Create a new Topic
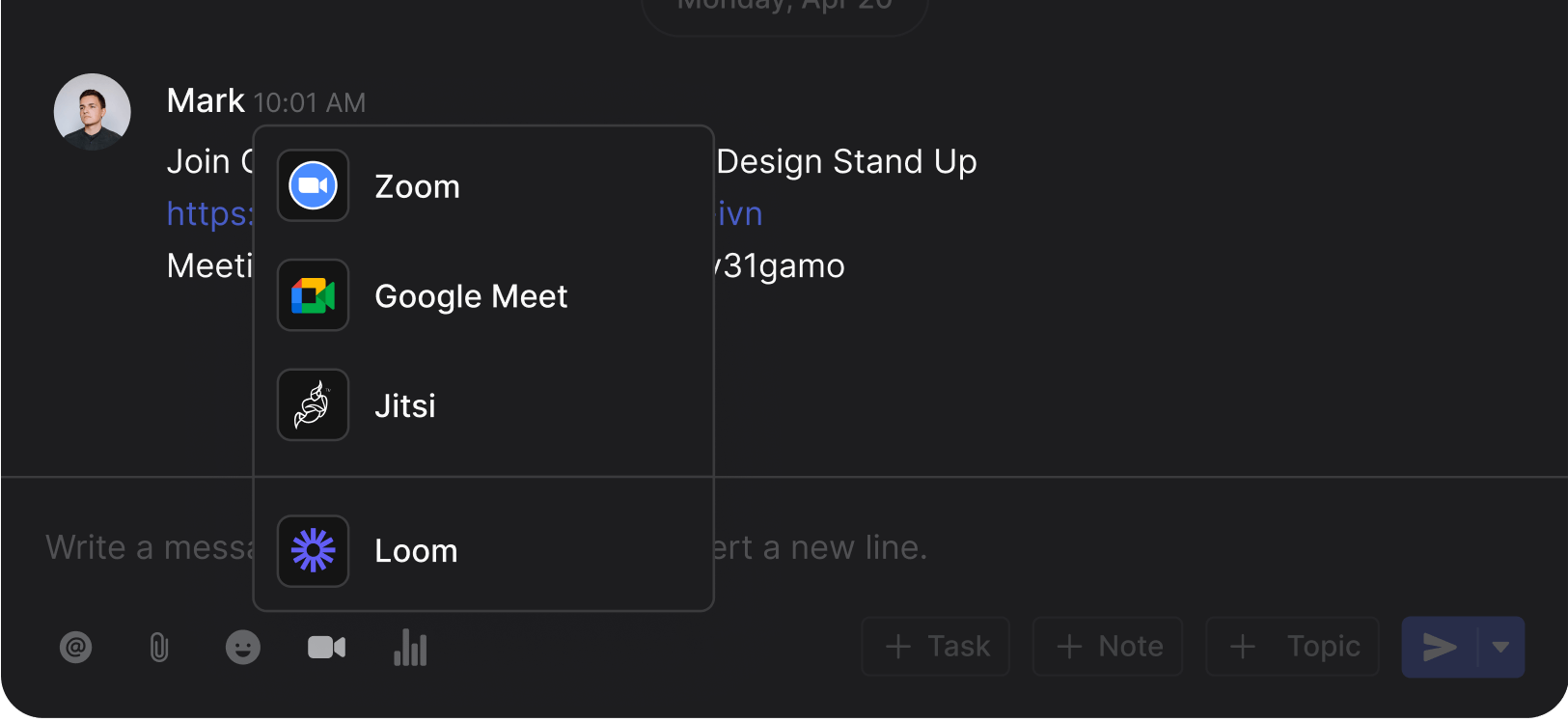Image resolution: width=1568 pixels, height=722 pixels. coord(1293,647)
